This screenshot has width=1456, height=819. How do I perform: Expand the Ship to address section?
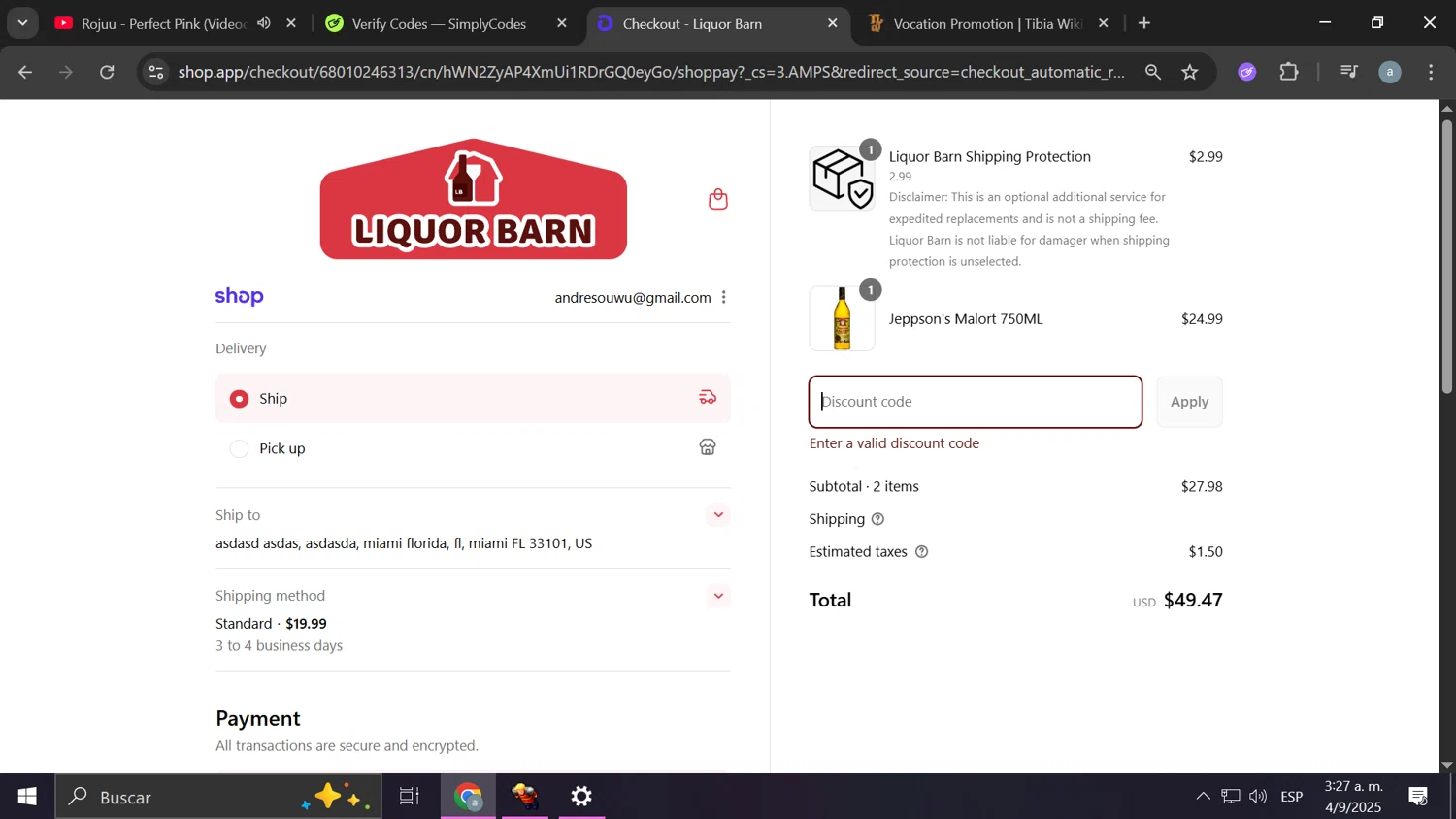coord(718,515)
